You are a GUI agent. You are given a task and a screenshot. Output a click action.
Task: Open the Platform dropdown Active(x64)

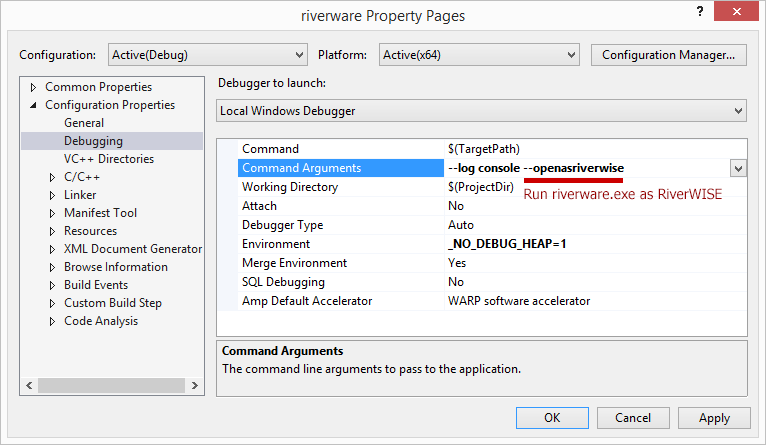point(479,55)
